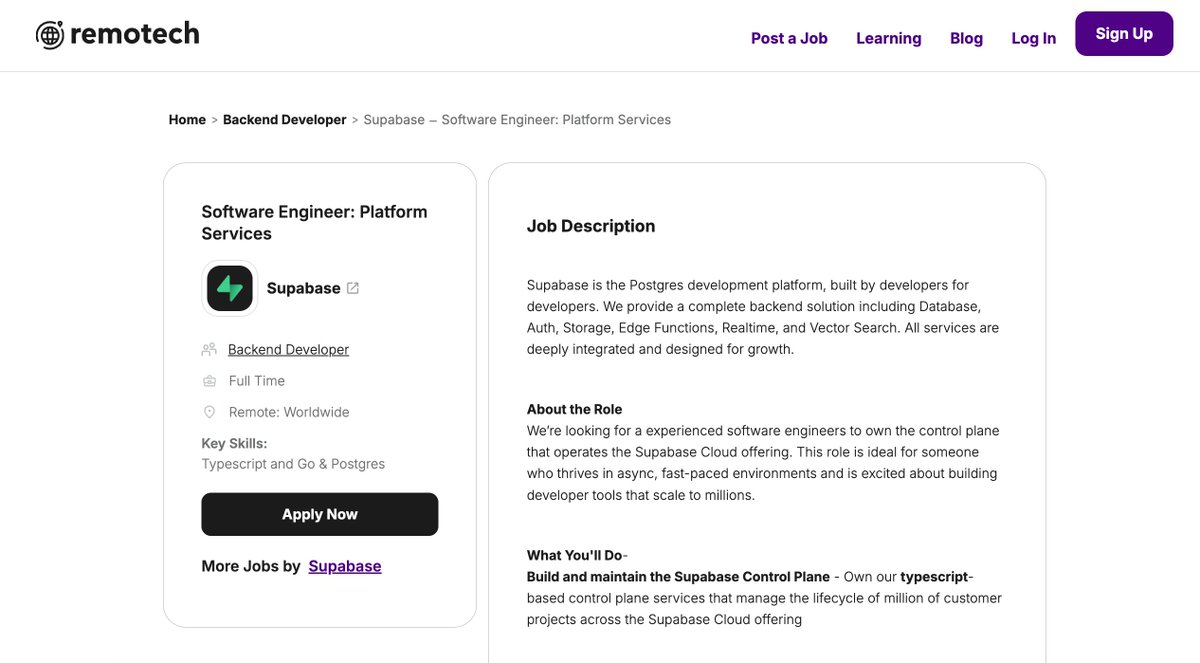Click bold Build and maintain Supabase Control Plane text
1200x663 pixels.
(678, 577)
